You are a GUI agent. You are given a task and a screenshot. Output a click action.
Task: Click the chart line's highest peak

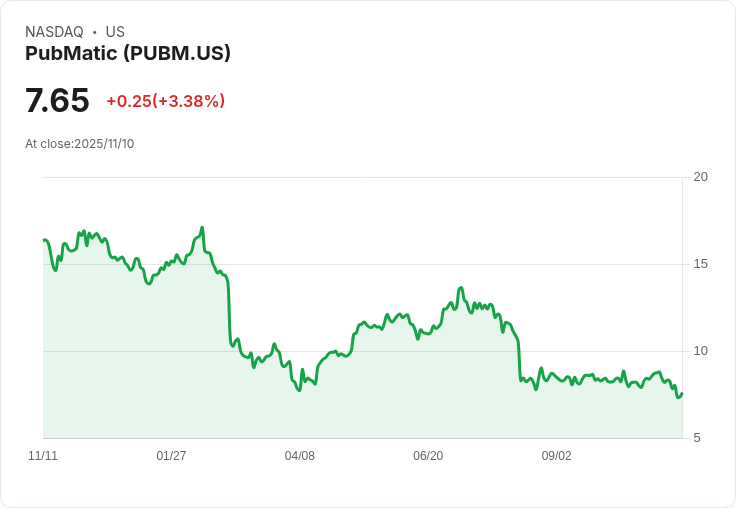tap(202, 228)
